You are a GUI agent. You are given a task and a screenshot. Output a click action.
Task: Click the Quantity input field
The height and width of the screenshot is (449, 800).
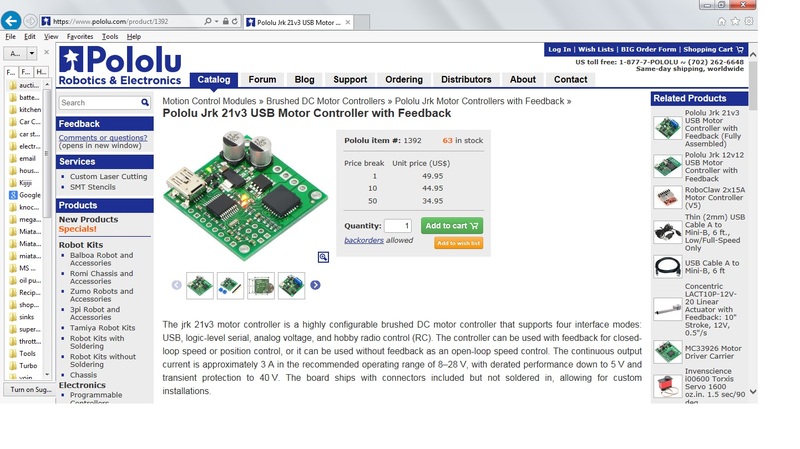397,226
